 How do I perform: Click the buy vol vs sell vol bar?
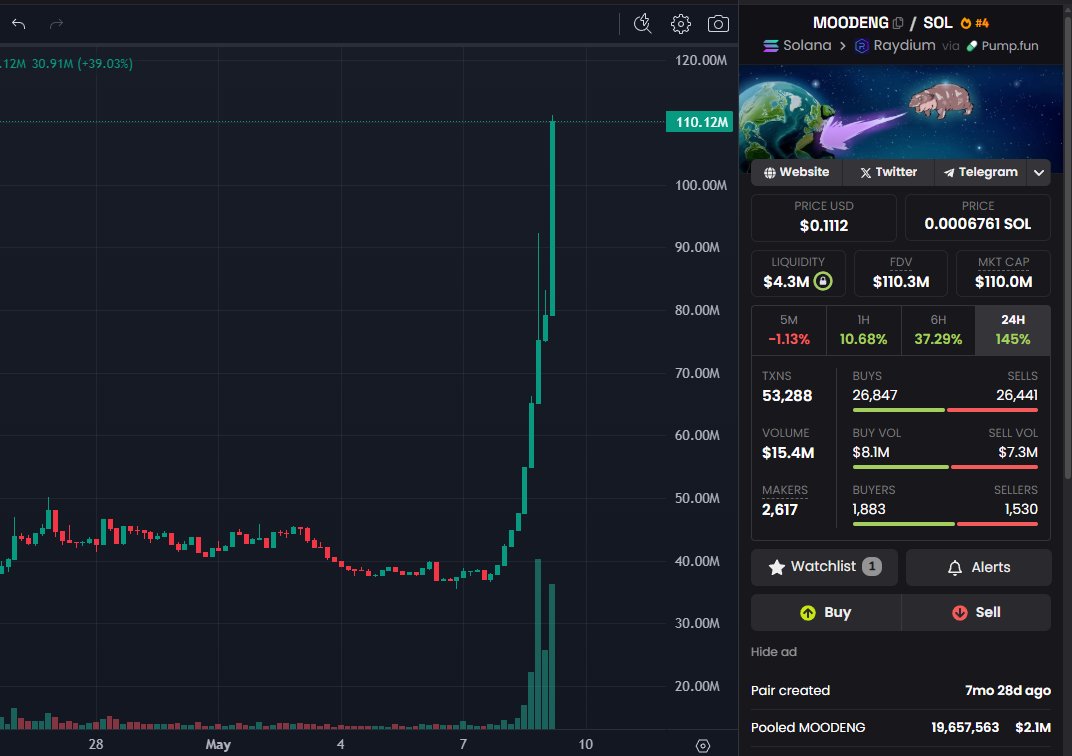click(x=945, y=467)
